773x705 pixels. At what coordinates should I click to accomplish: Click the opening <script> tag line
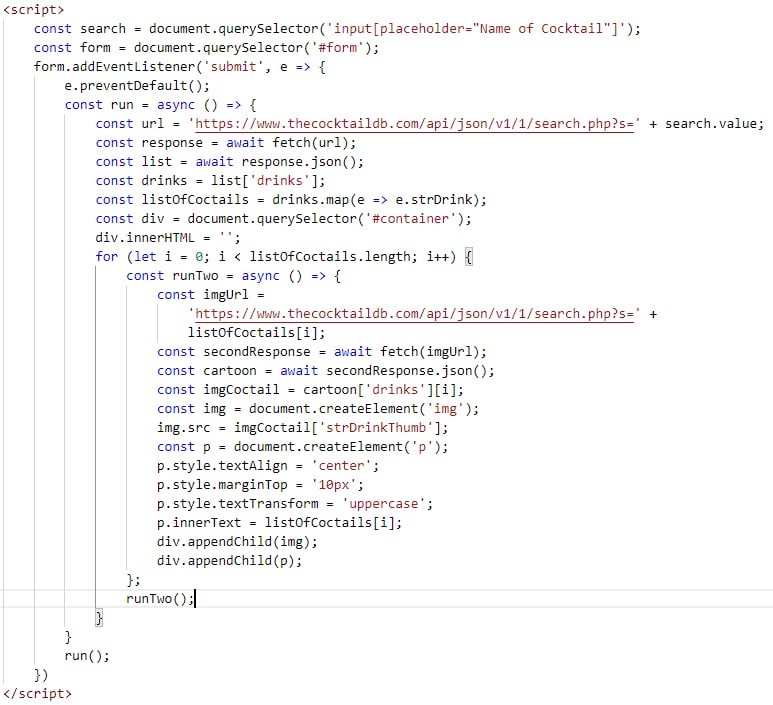(x=34, y=9)
